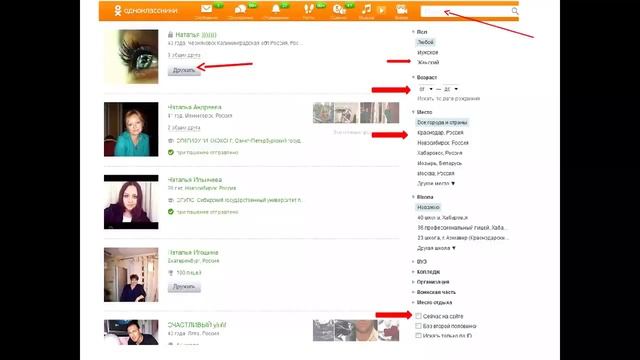The image size is (640, 360).
Task: Open the Notifications bell icon
Action: click(276, 9)
